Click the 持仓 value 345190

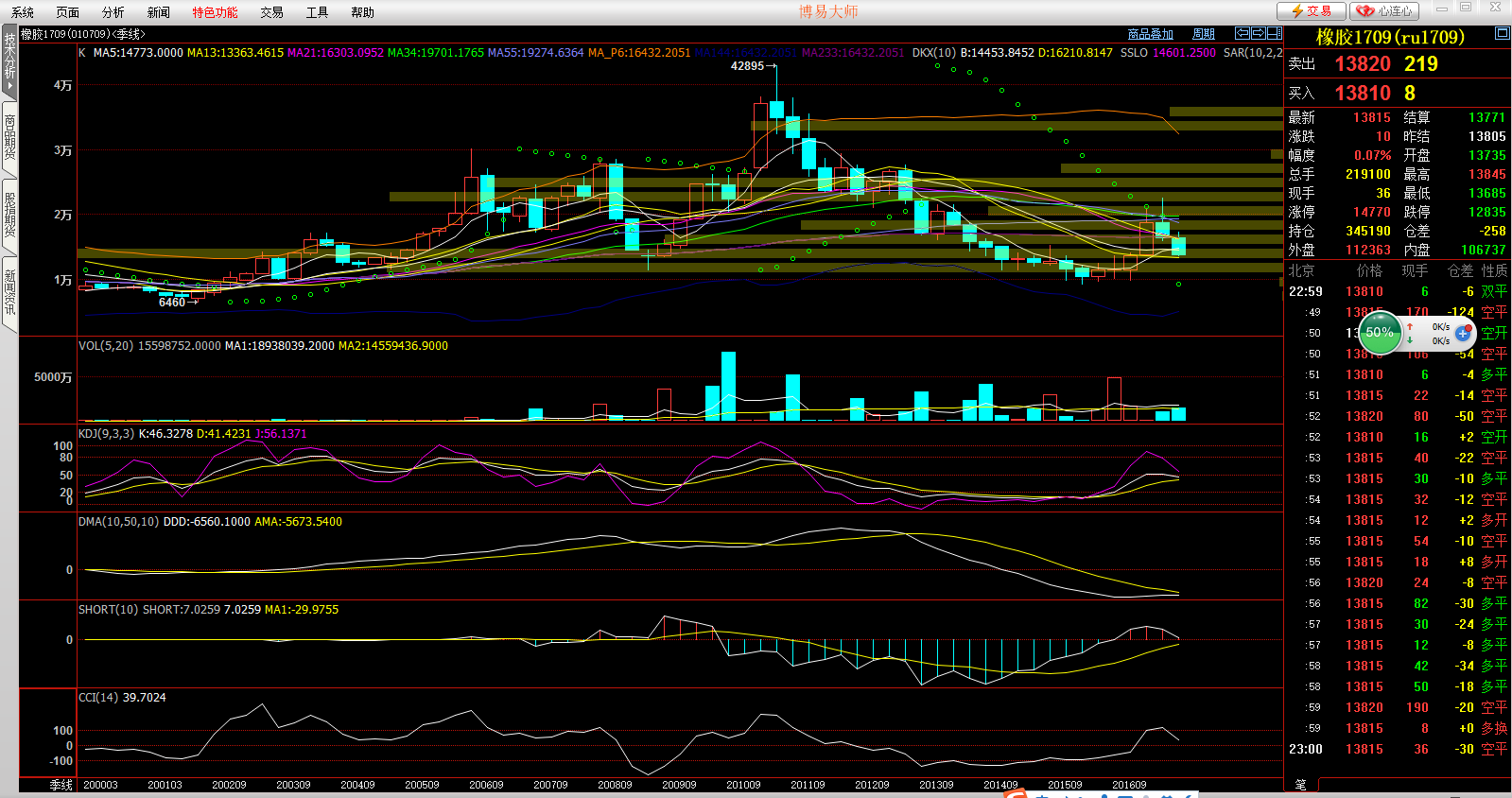click(1367, 231)
